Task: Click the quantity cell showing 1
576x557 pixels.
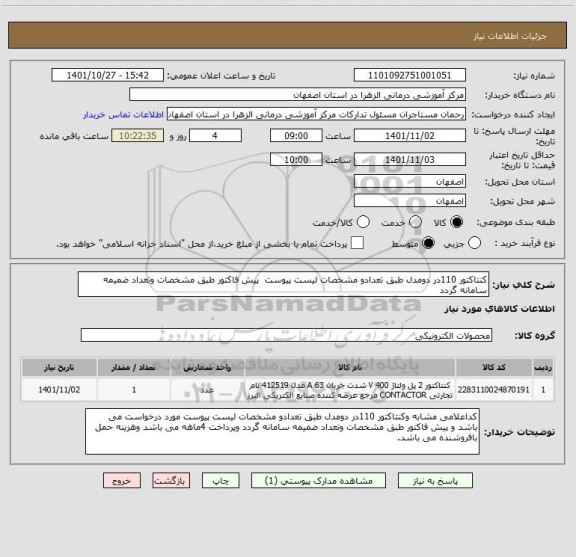Action: (x=134, y=390)
